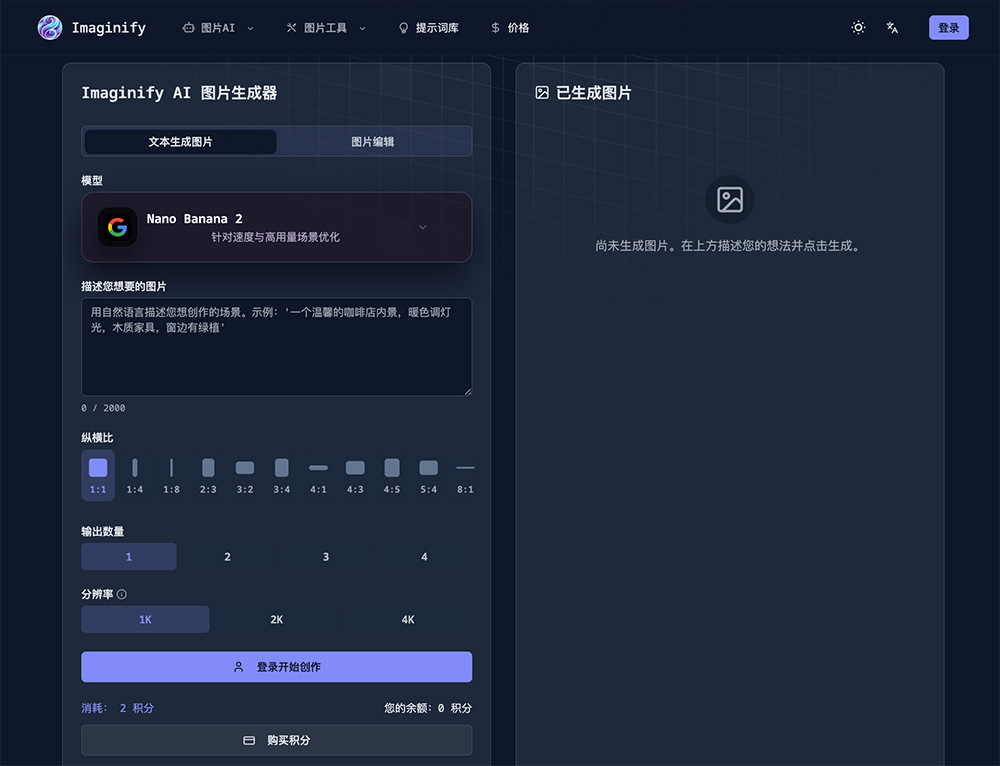Open the language switcher icon
Screen dimensions: 1000x766
[893, 27]
